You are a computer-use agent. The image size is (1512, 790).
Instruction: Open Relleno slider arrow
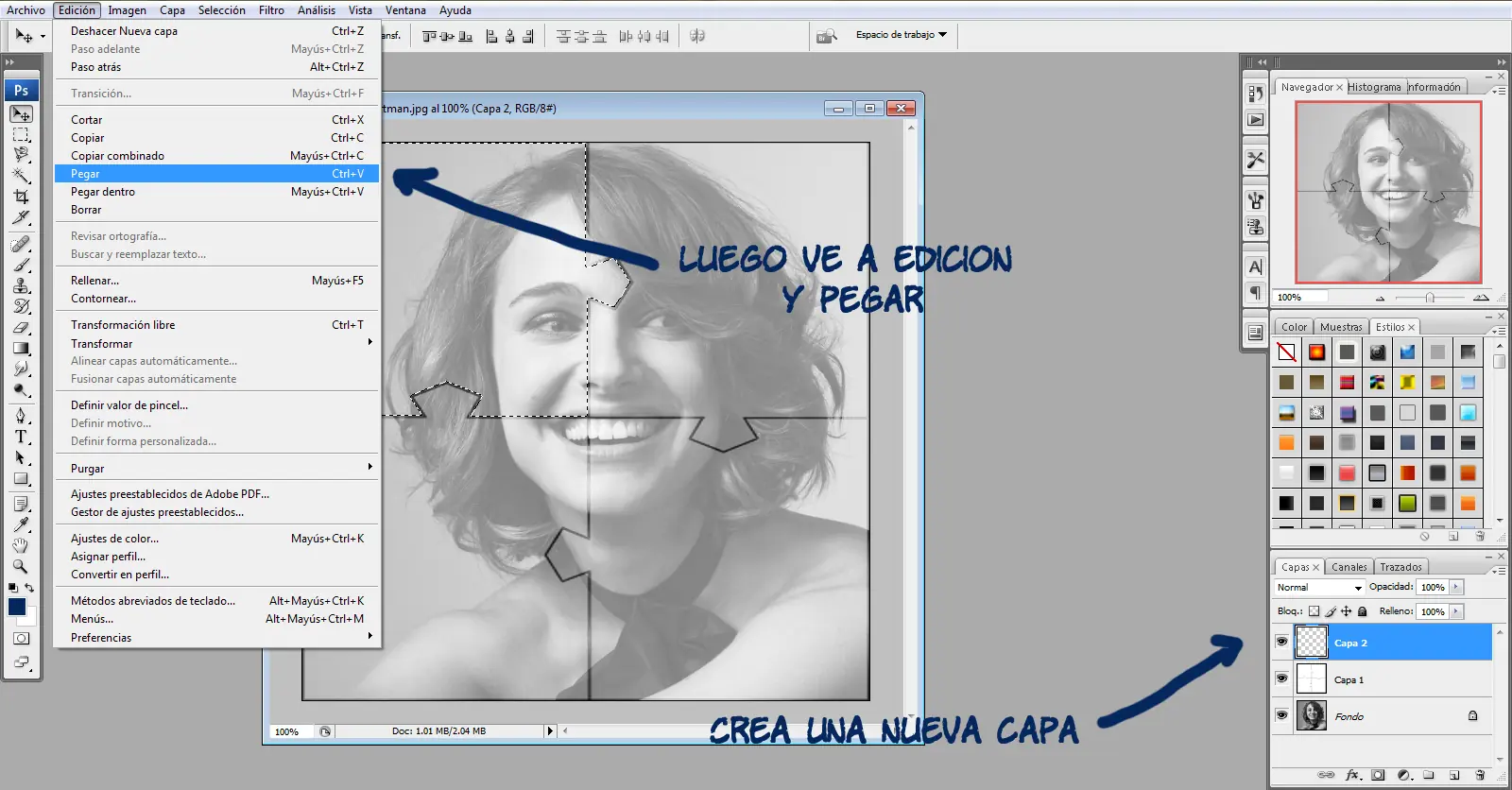pyautogui.click(x=1456, y=611)
